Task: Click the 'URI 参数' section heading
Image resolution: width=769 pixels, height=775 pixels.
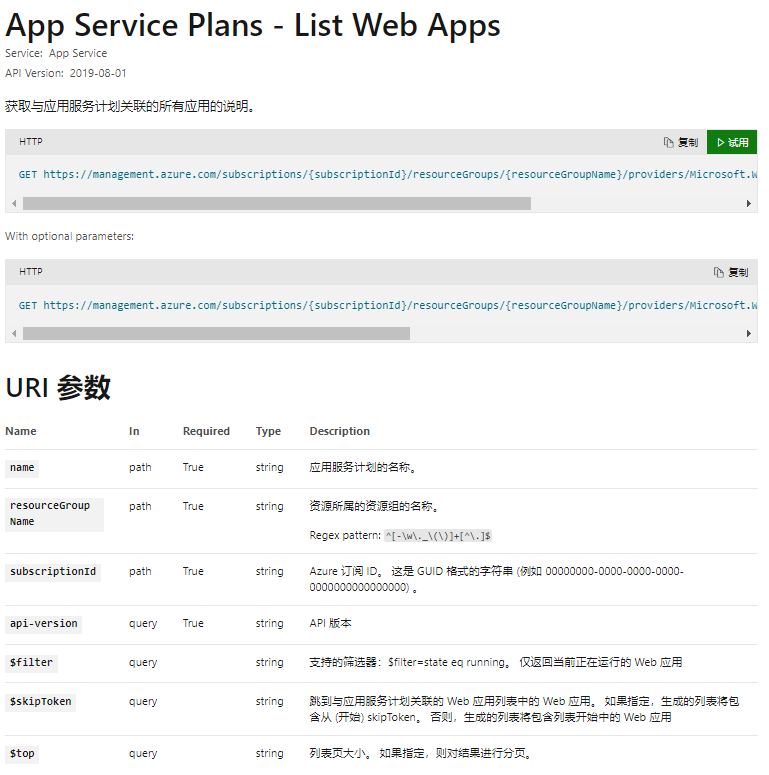Action: 58,387
